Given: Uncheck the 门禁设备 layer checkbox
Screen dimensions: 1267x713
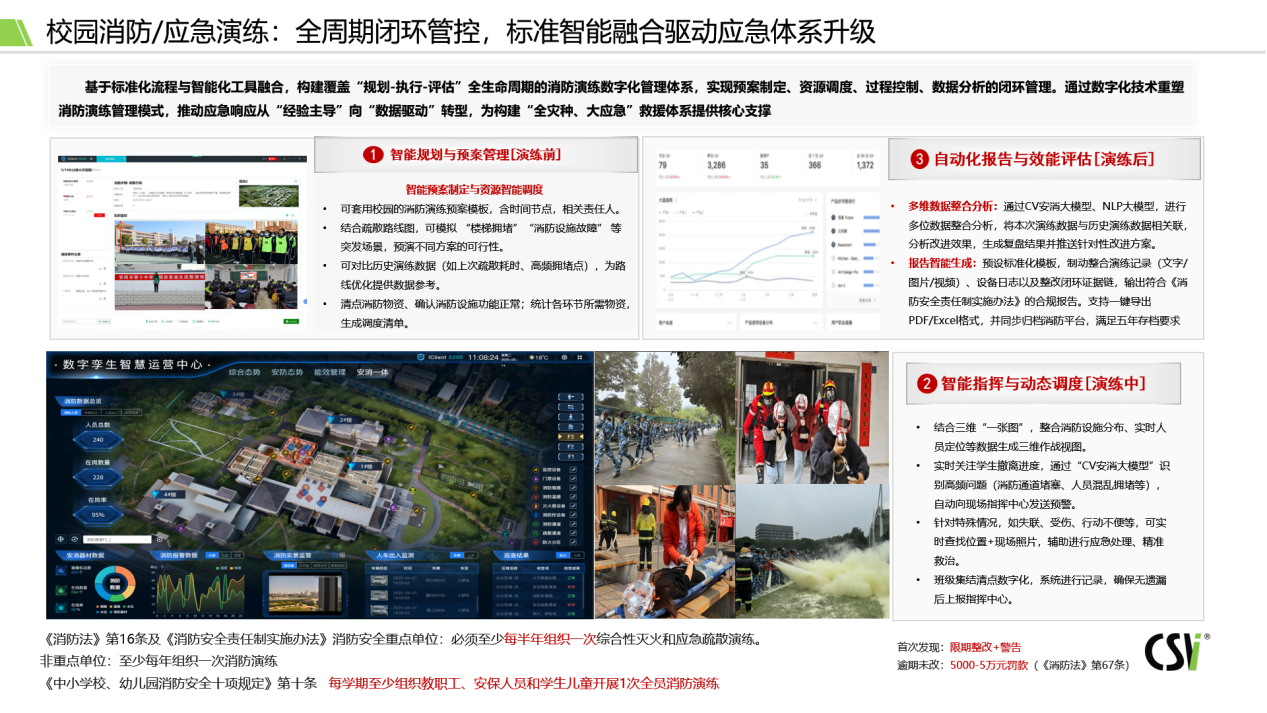Looking at the screenshot, I should [572, 479].
